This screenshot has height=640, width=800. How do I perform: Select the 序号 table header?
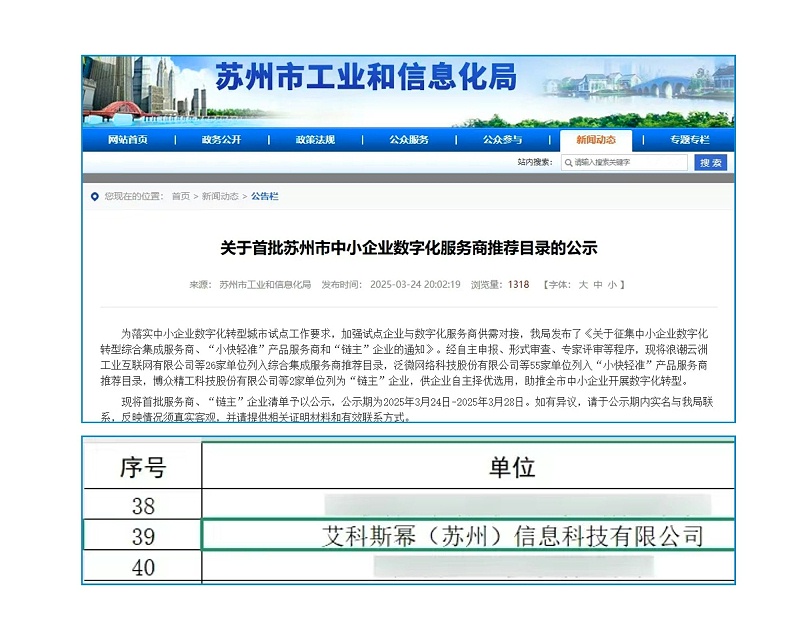(143, 466)
